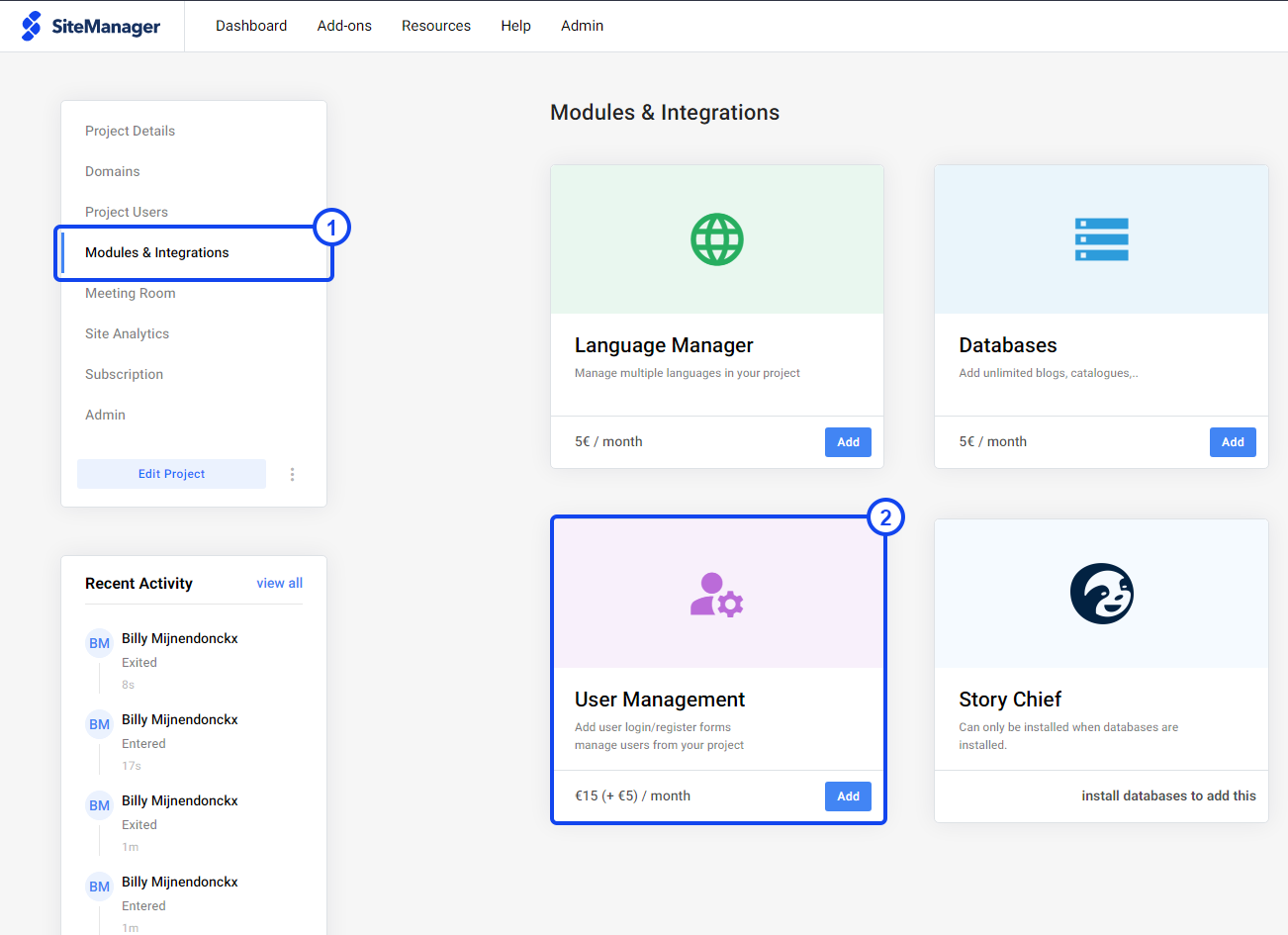Screen dimensions: 1288x935
Task: Click the User Management card title
Action: tap(660, 700)
